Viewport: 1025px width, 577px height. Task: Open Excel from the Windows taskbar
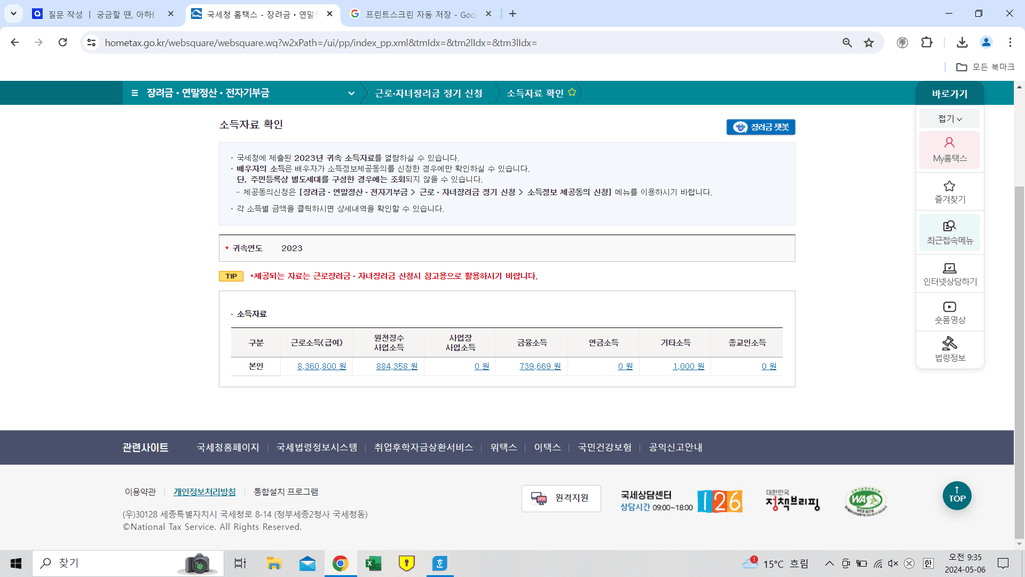[x=373, y=563]
